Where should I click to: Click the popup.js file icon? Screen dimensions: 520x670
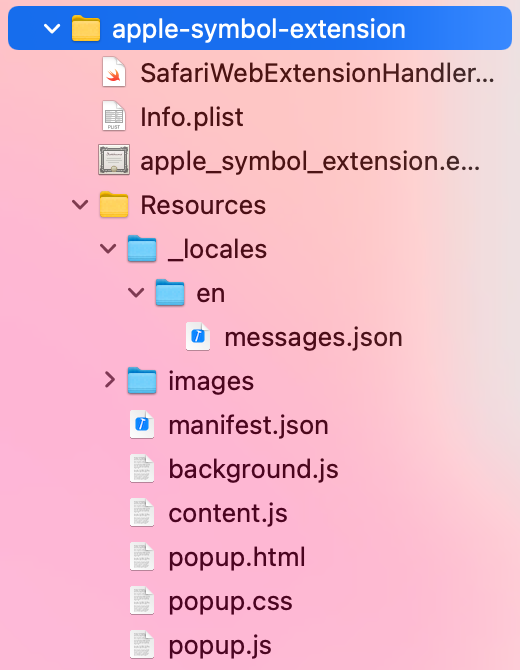coord(142,645)
